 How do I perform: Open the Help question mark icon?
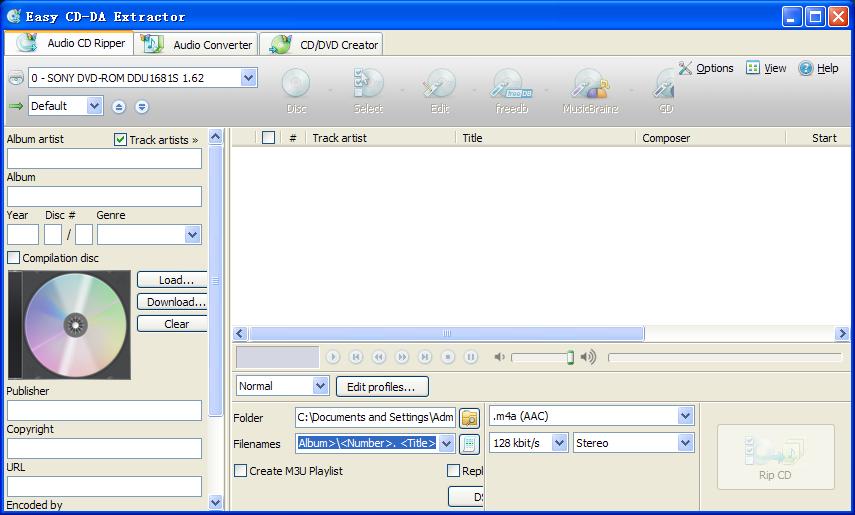click(x=805, y=68)
